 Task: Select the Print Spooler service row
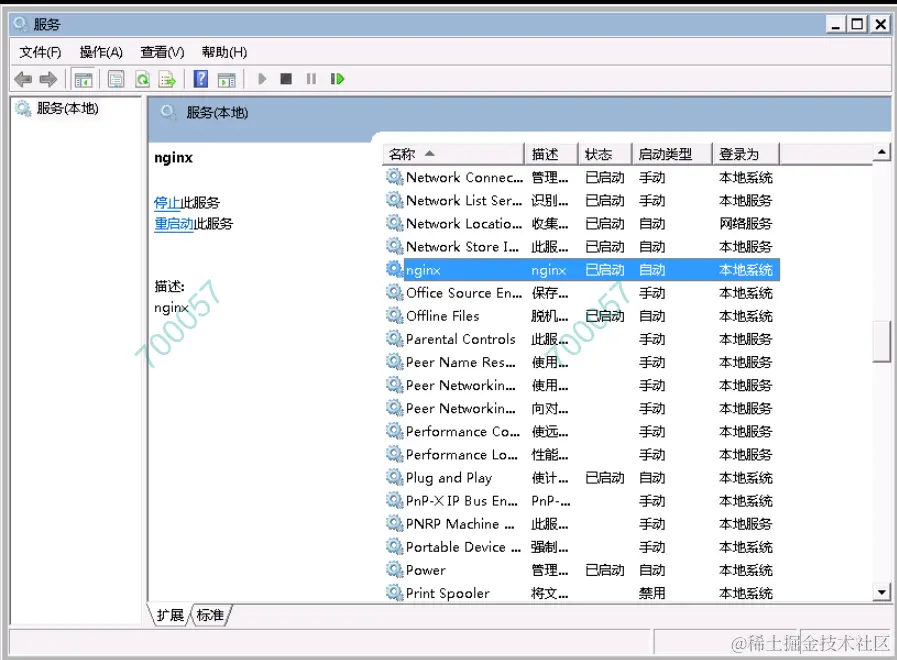(581, 593)
